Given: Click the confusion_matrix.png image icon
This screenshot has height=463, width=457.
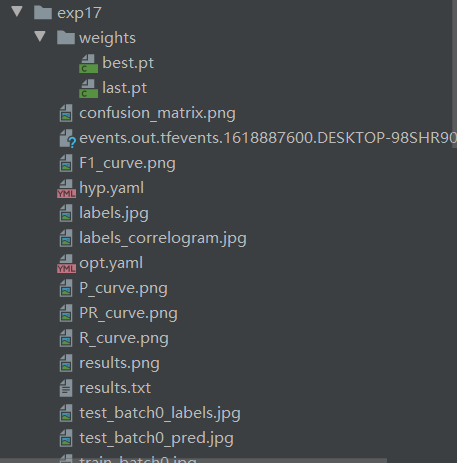Looking at the screenshot, I should (x=66, y=113).
